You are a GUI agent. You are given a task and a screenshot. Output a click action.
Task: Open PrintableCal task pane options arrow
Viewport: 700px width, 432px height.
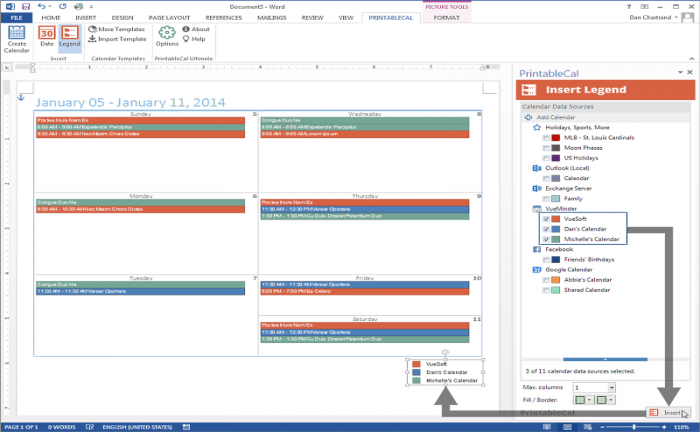tap(680, 72)
